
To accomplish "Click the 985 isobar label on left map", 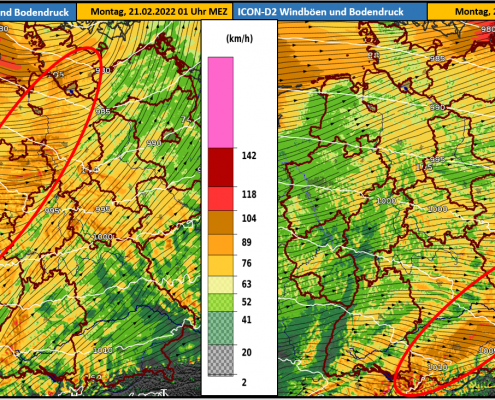I will click(x=103, y=111).
